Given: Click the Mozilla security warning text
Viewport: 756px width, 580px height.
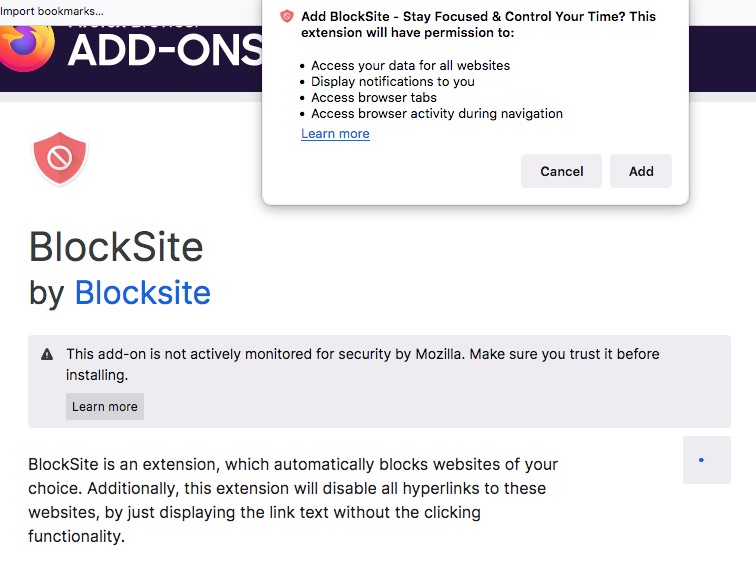Looking at the screenshot, I should point(363,364).
